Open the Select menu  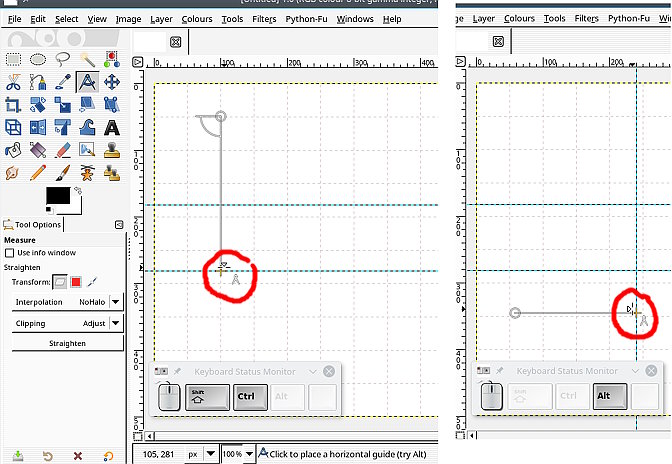click(66, 19)
